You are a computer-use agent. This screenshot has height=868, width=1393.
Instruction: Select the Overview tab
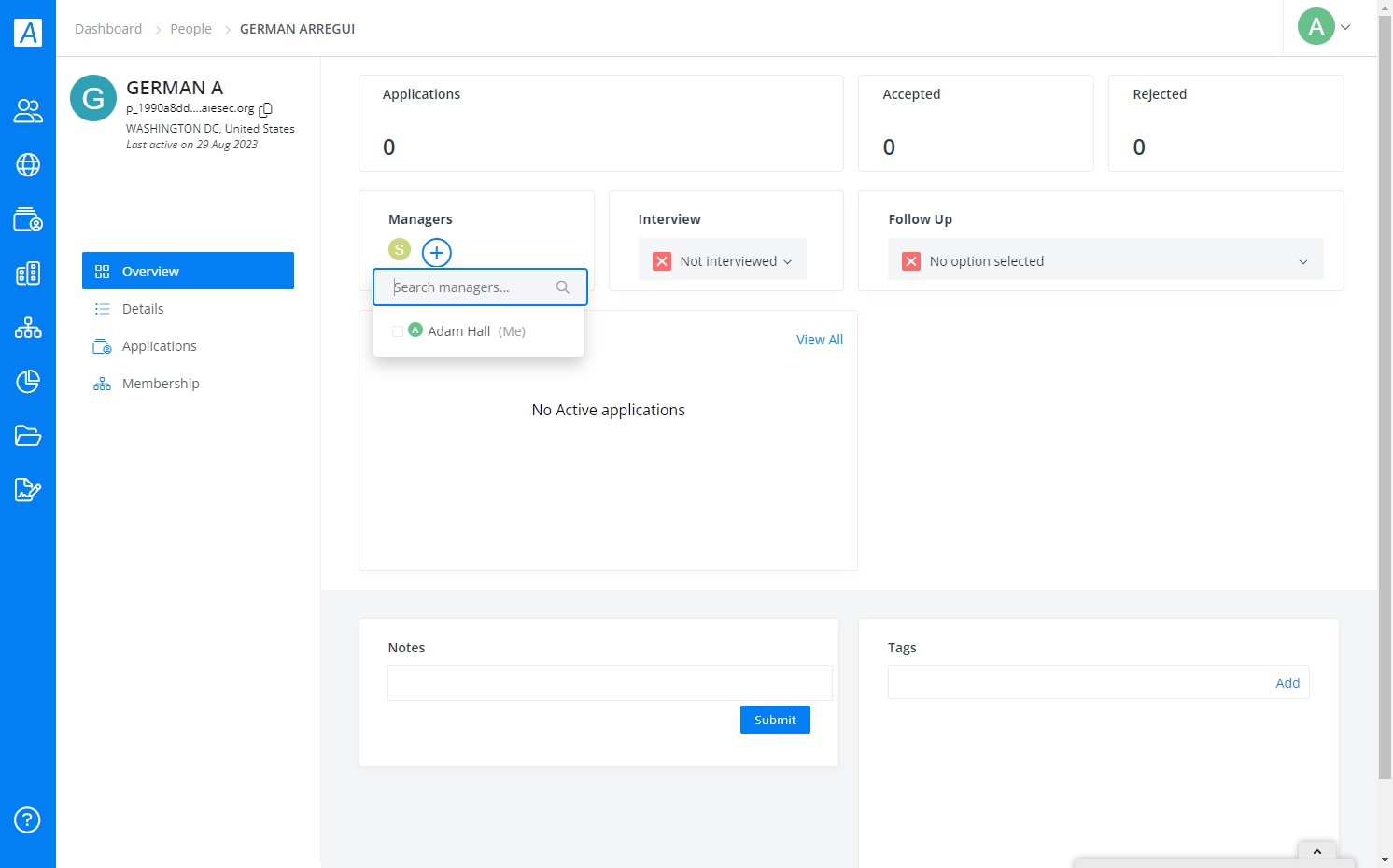[188, 271]
